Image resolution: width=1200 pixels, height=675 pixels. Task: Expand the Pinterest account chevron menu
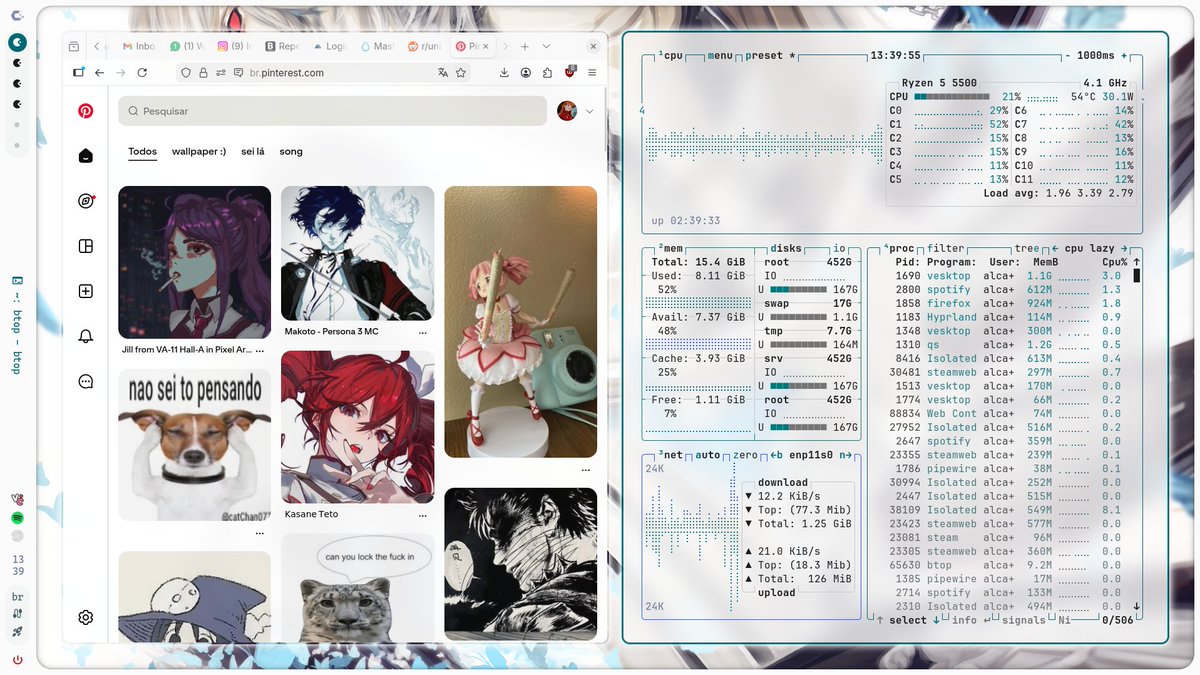coord(590,111)
